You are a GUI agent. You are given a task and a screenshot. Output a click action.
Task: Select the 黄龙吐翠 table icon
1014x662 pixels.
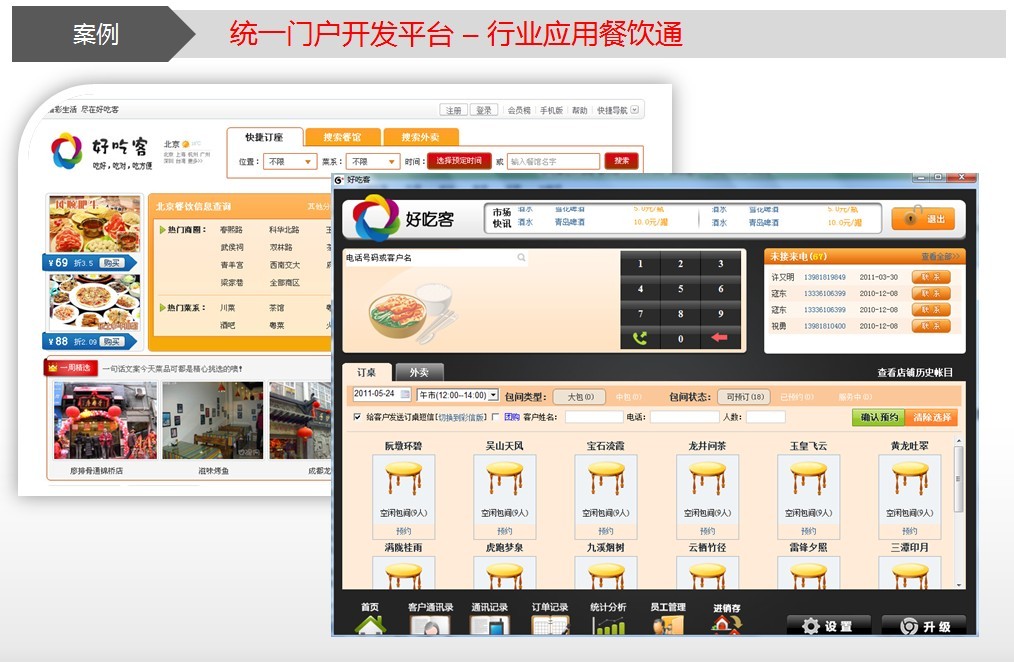[x=910, y=480]
